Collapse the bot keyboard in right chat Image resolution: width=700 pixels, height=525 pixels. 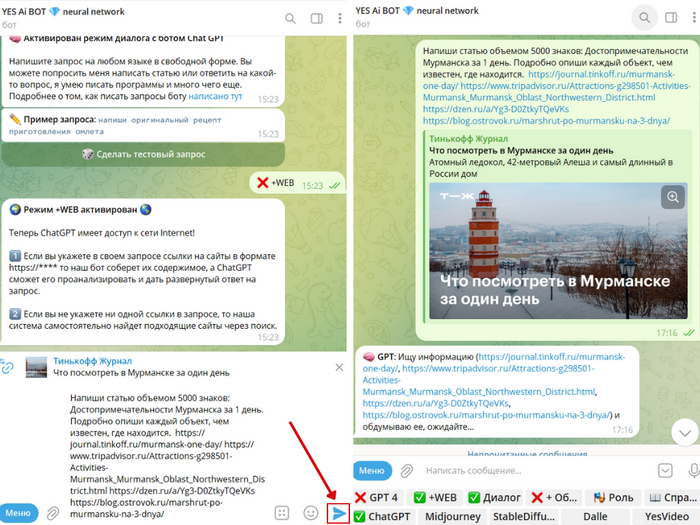pyautogui.click(x=665, y=471)
